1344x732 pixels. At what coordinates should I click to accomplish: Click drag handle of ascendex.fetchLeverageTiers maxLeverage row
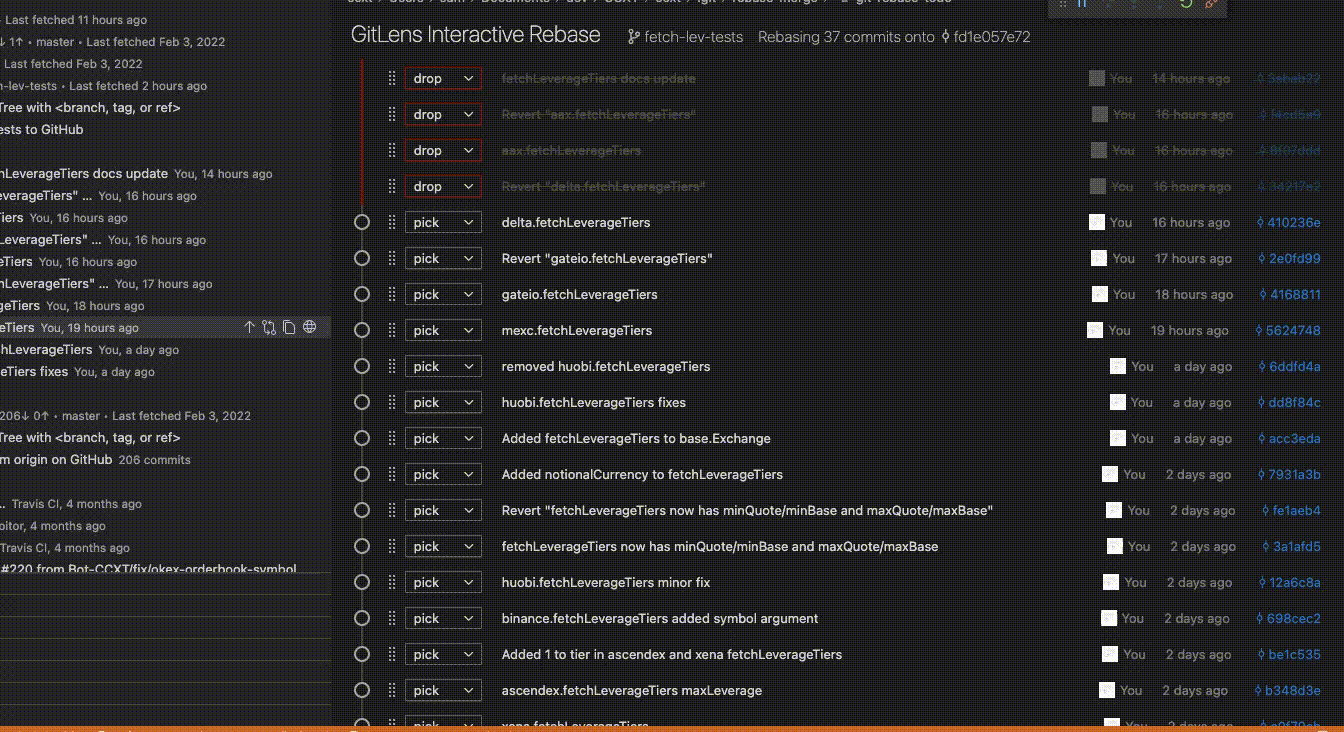click(x=392, y=690)
